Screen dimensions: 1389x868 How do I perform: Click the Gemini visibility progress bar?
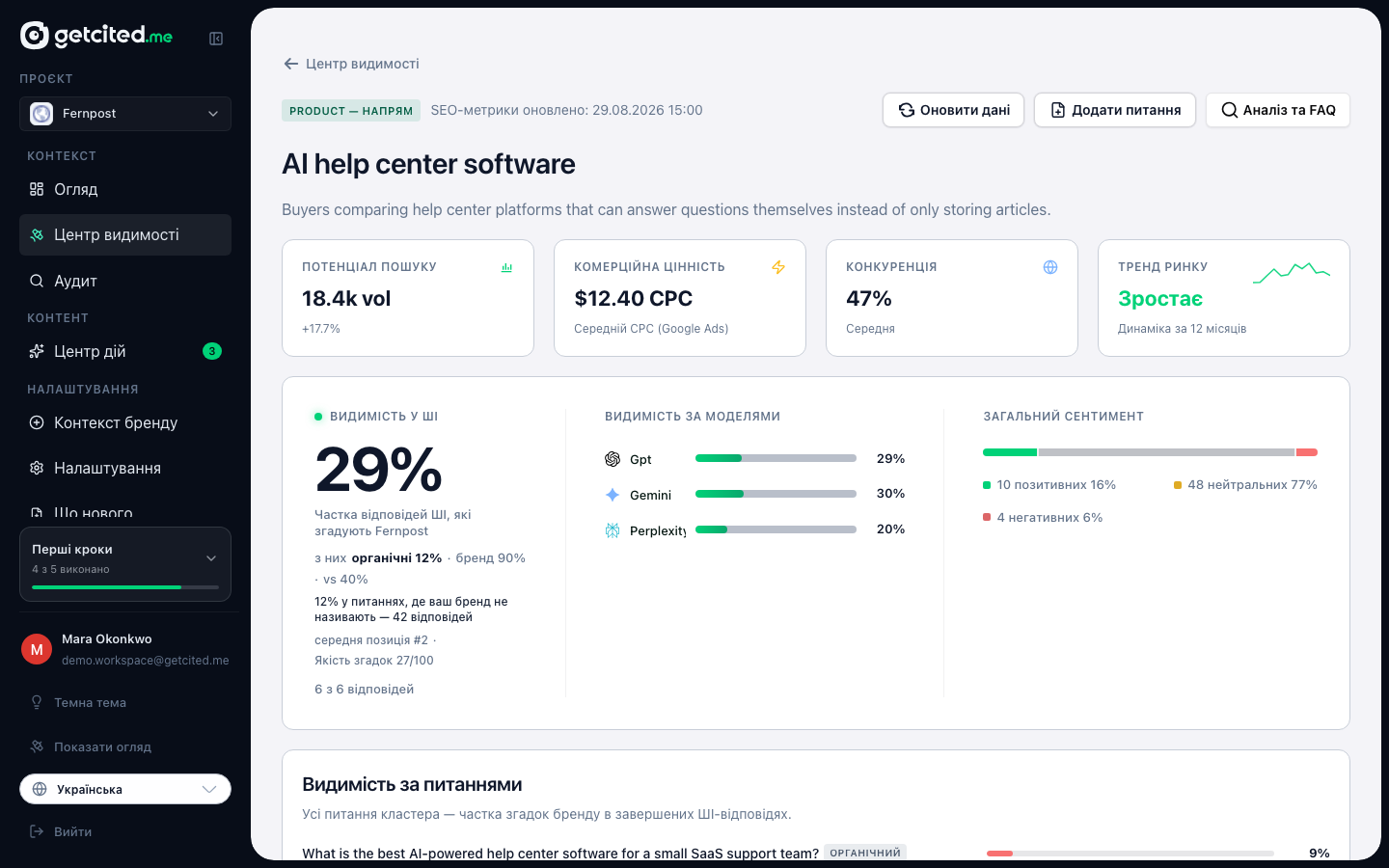(x=776, y=494)
